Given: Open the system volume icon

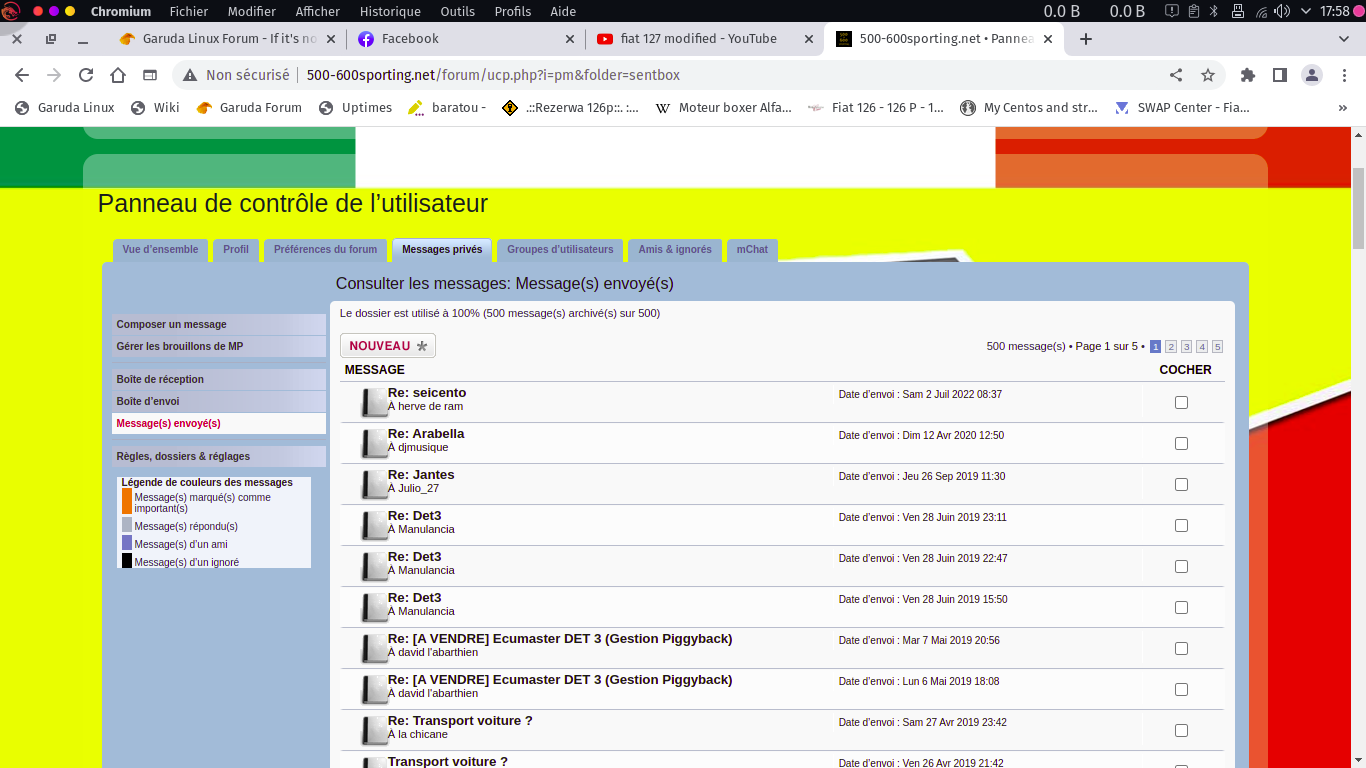Looking at the screenshot, I should point(1281,11).
